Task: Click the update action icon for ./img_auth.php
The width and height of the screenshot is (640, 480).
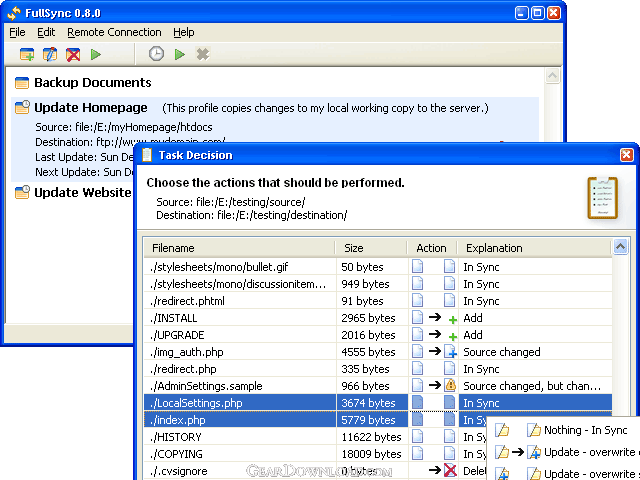Action: 450,351
